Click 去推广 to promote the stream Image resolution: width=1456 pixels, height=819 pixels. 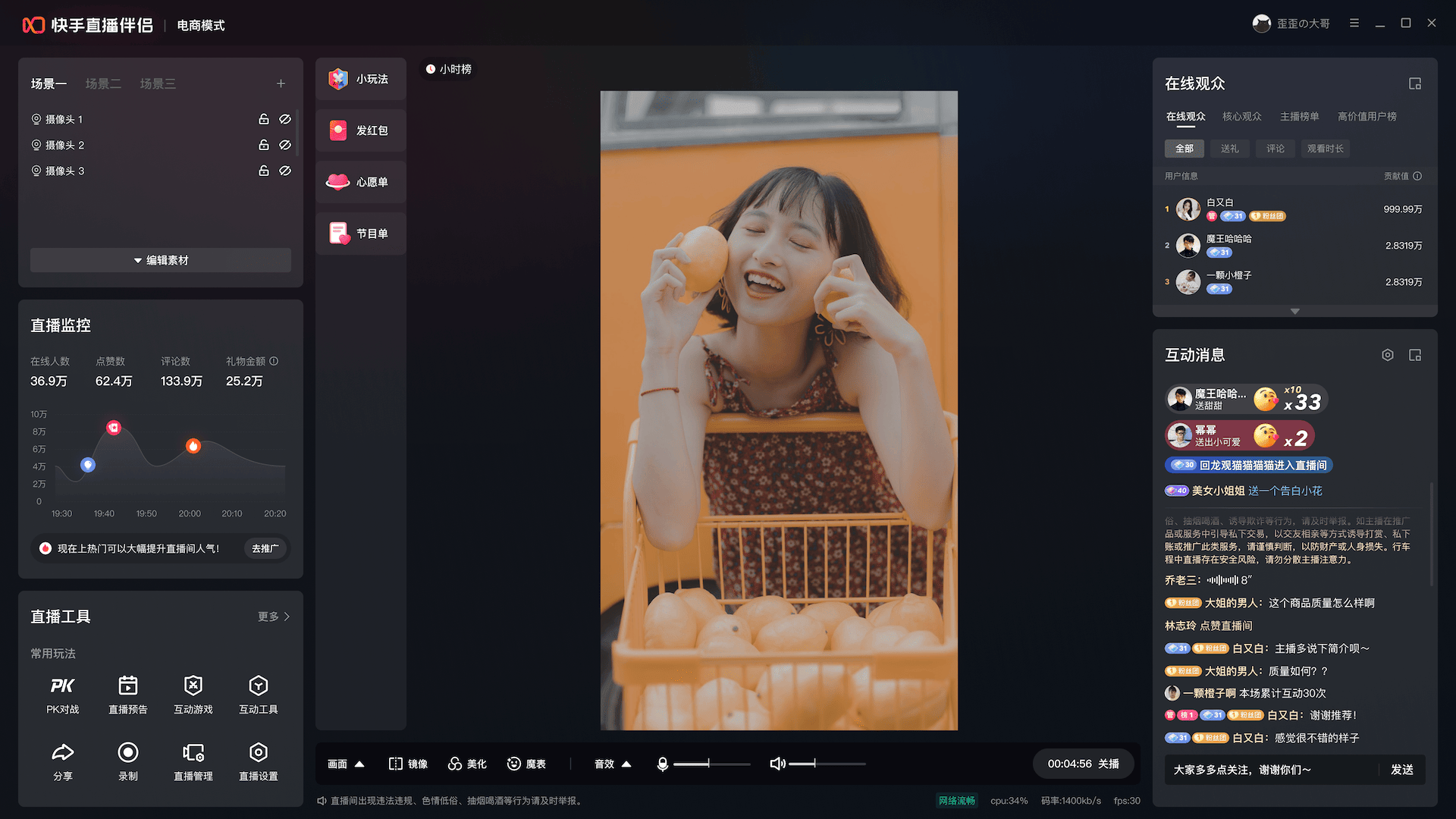pos(265,548)
